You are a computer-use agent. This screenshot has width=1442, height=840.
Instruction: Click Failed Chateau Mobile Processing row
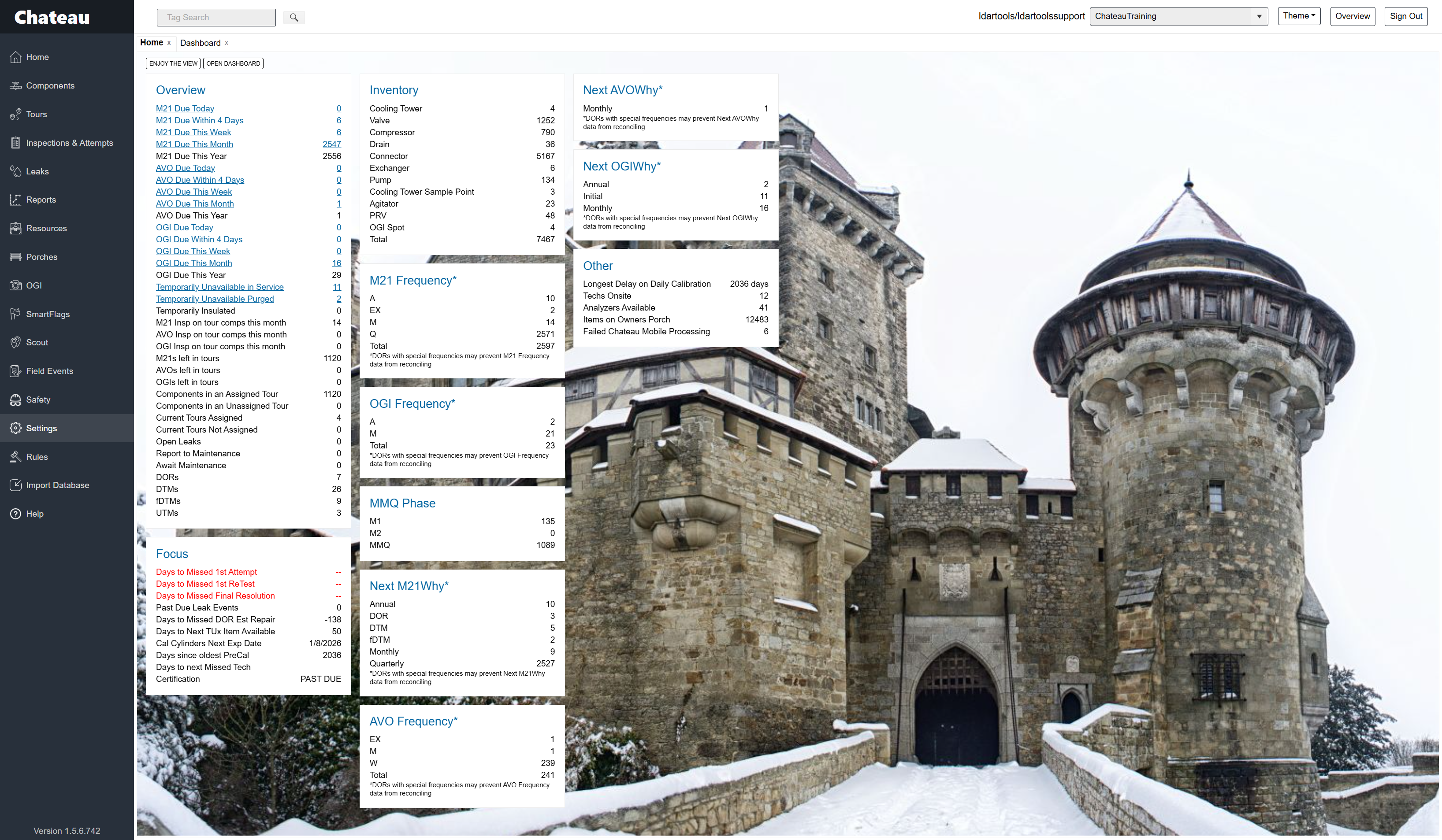[675, 332]
